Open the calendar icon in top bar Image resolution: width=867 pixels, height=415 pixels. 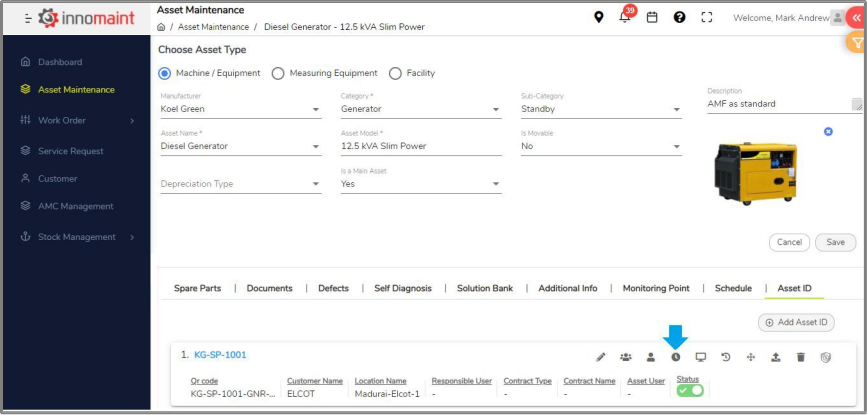(652, 17)
